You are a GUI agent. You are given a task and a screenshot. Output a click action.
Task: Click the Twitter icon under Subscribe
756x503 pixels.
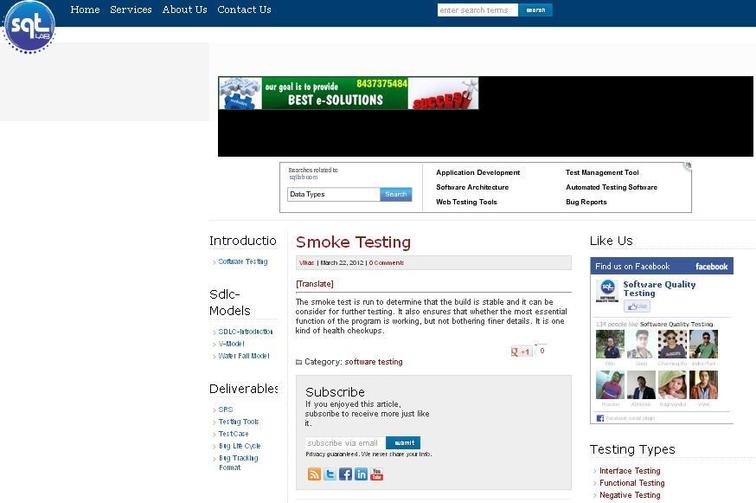click(x=329, y=474)
